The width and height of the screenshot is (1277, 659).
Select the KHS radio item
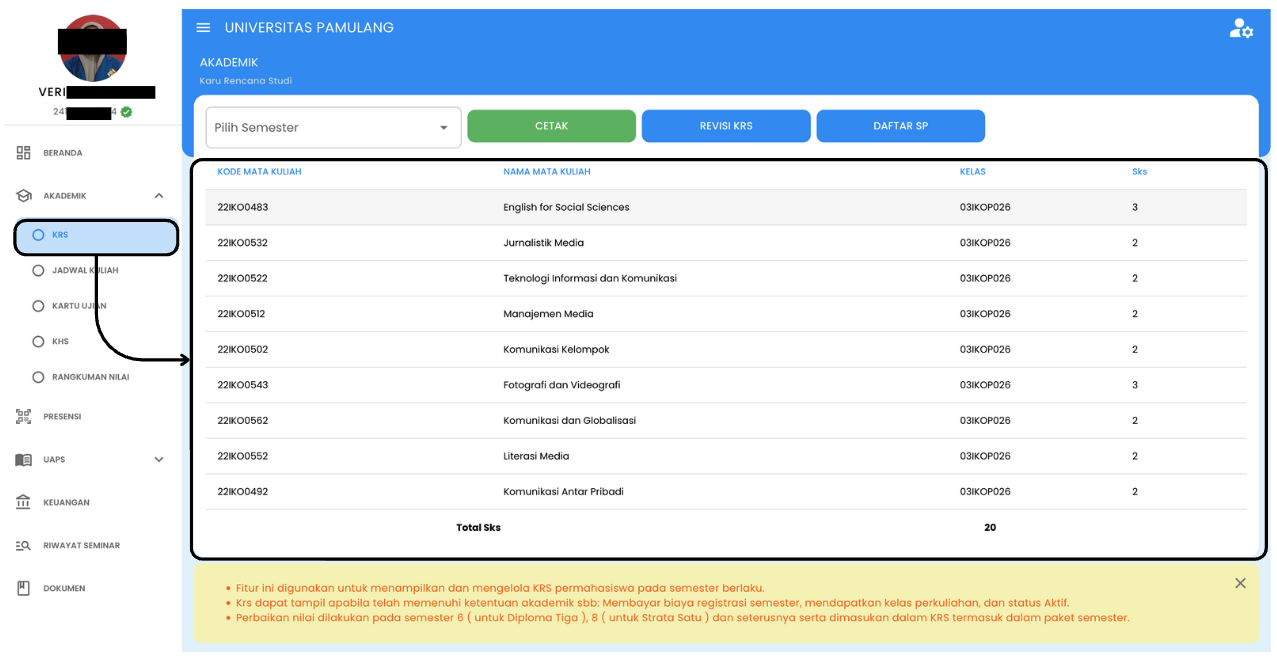38,341
